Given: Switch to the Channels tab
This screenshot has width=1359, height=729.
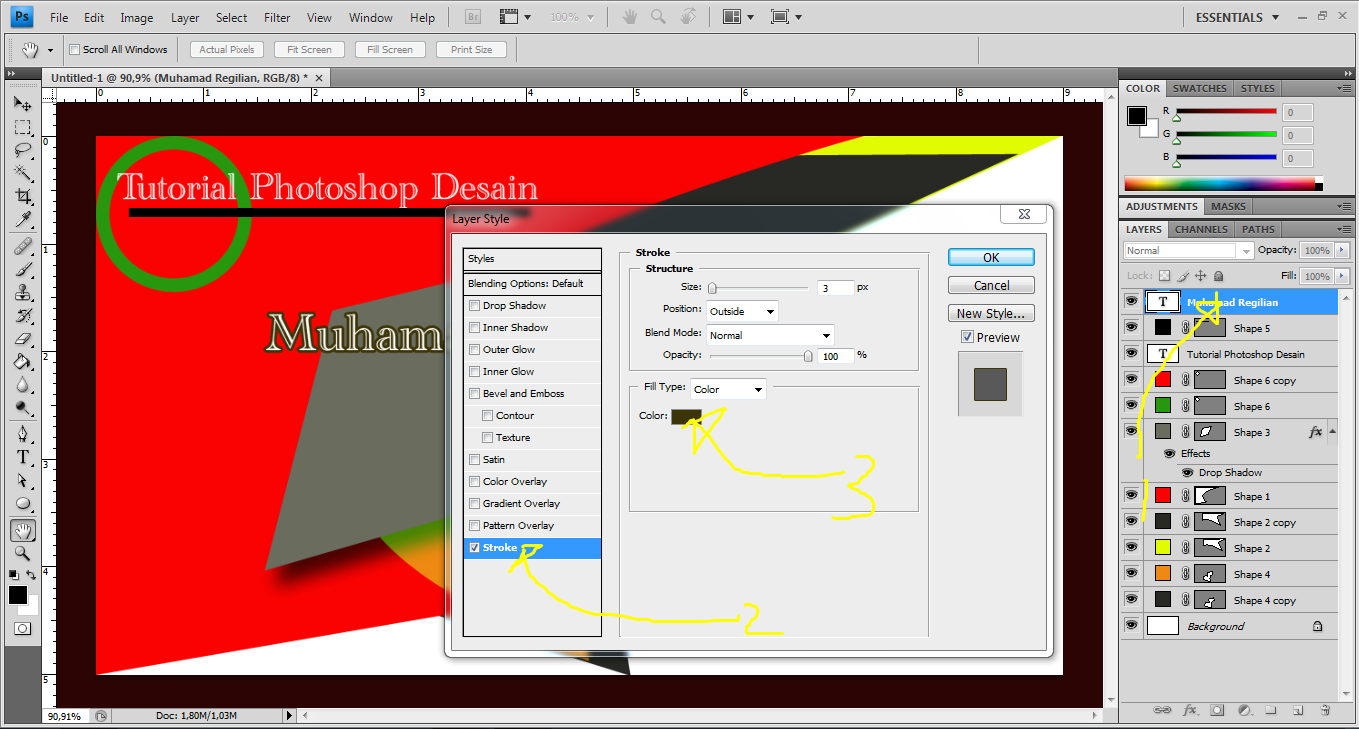Looking at the screenshot, I should 1200,229.
